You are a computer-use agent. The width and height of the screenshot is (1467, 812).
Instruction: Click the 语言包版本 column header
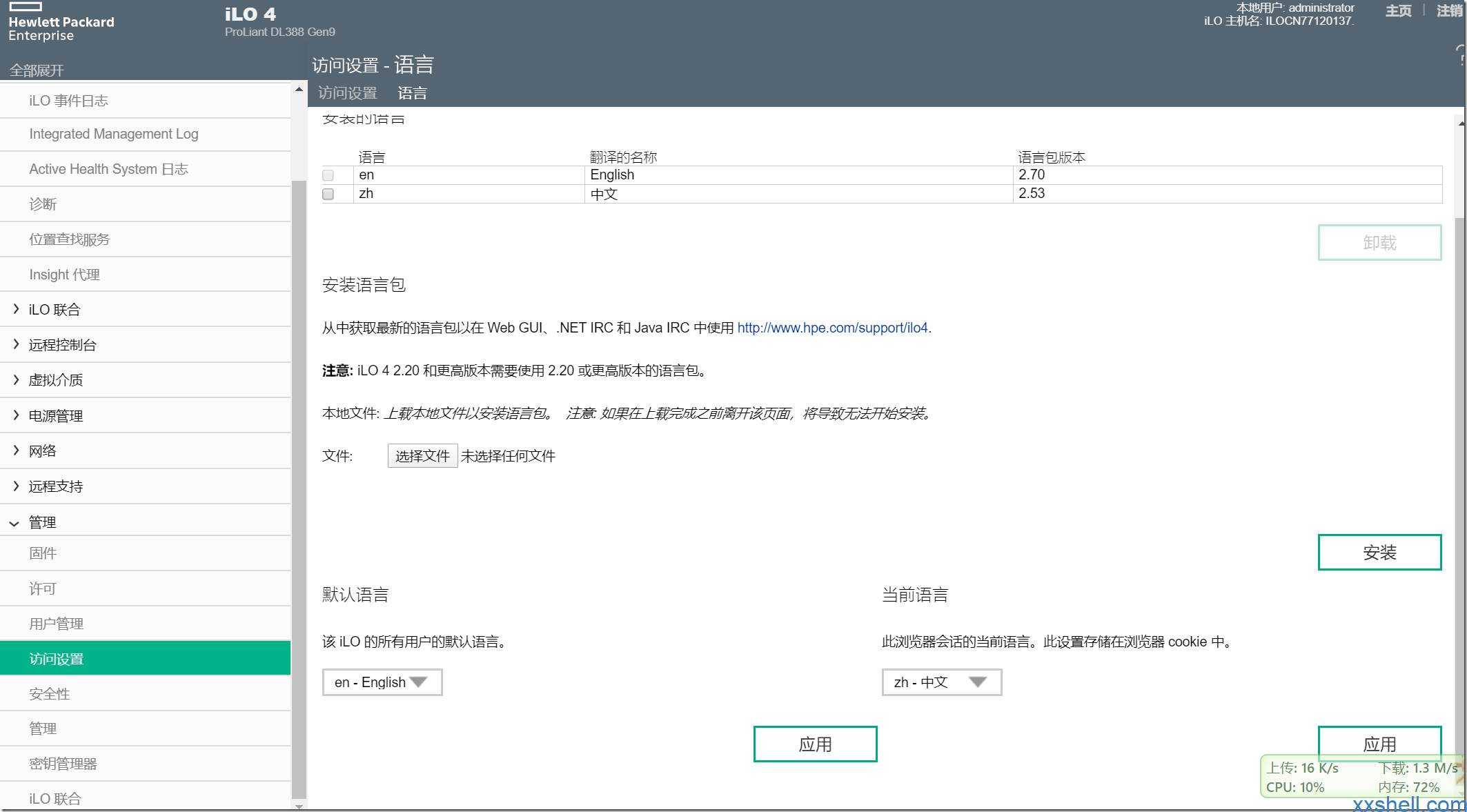click(1052, 157)
